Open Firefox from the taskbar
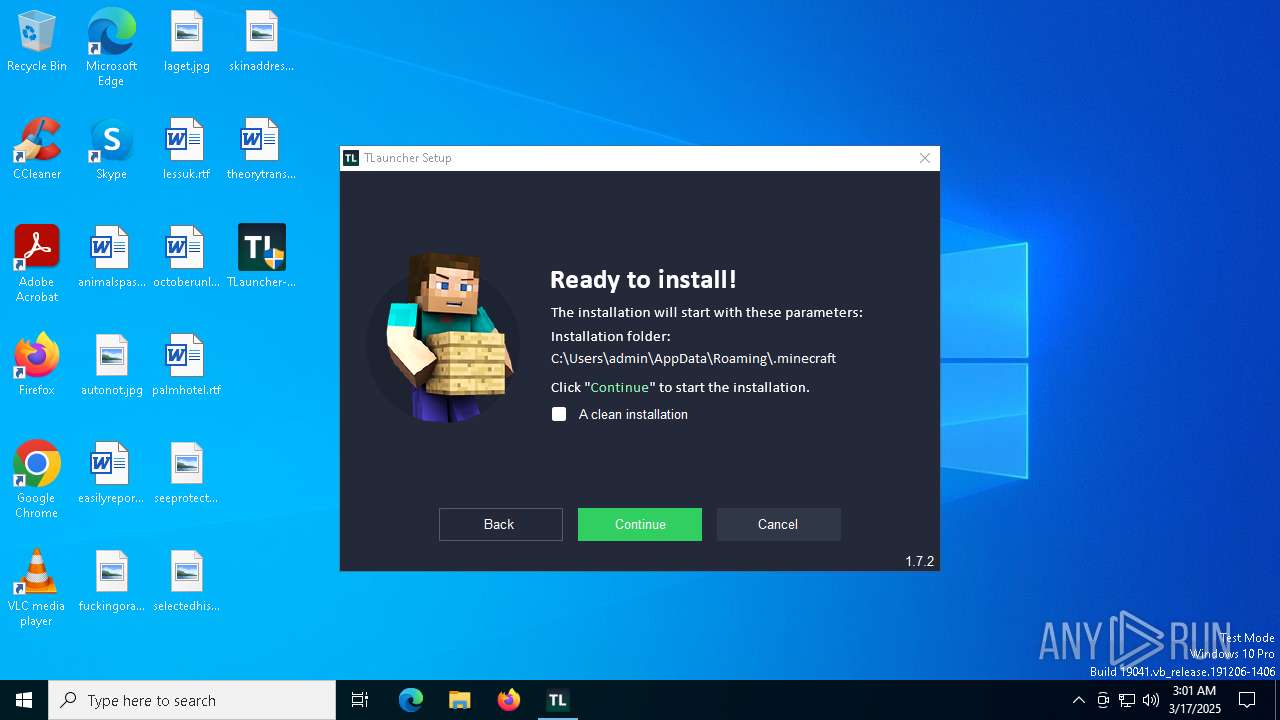This screenshot has width=1280, height=720. [x=509, y=700]
